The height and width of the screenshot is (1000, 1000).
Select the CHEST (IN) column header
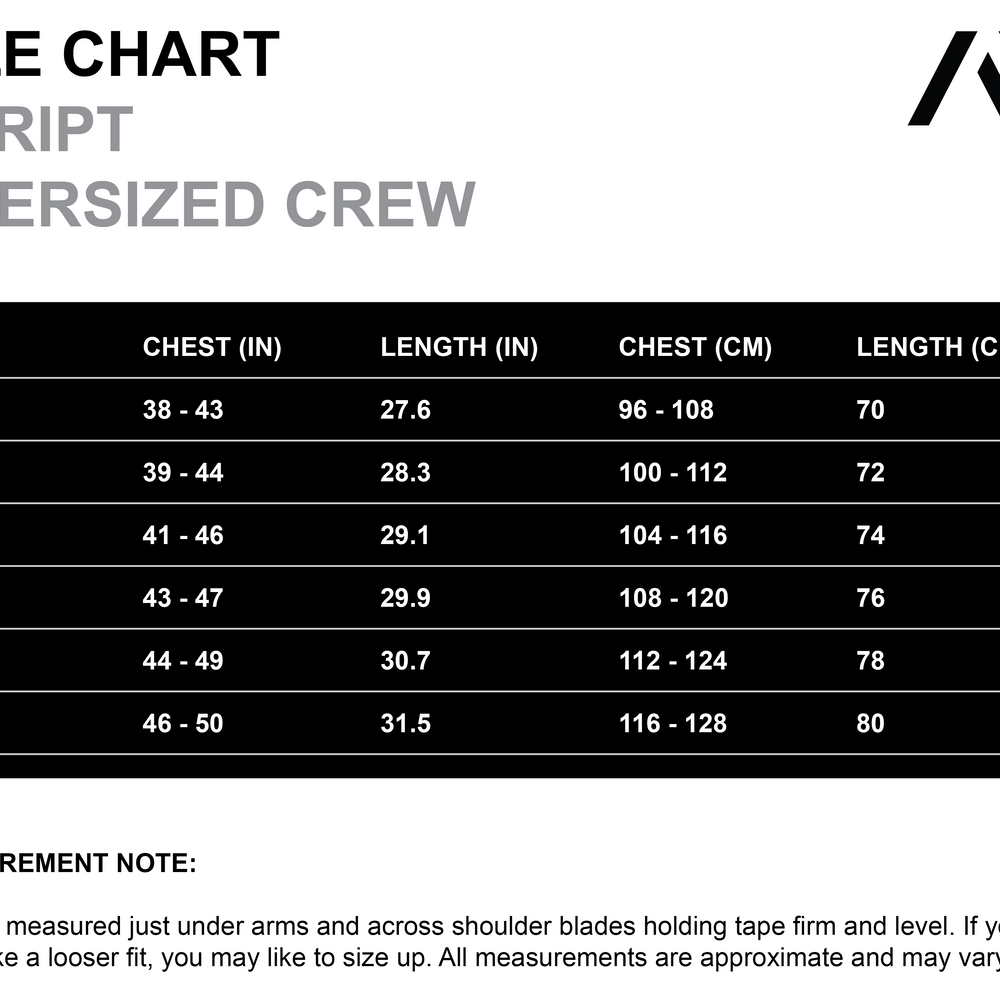pos(212,347)
